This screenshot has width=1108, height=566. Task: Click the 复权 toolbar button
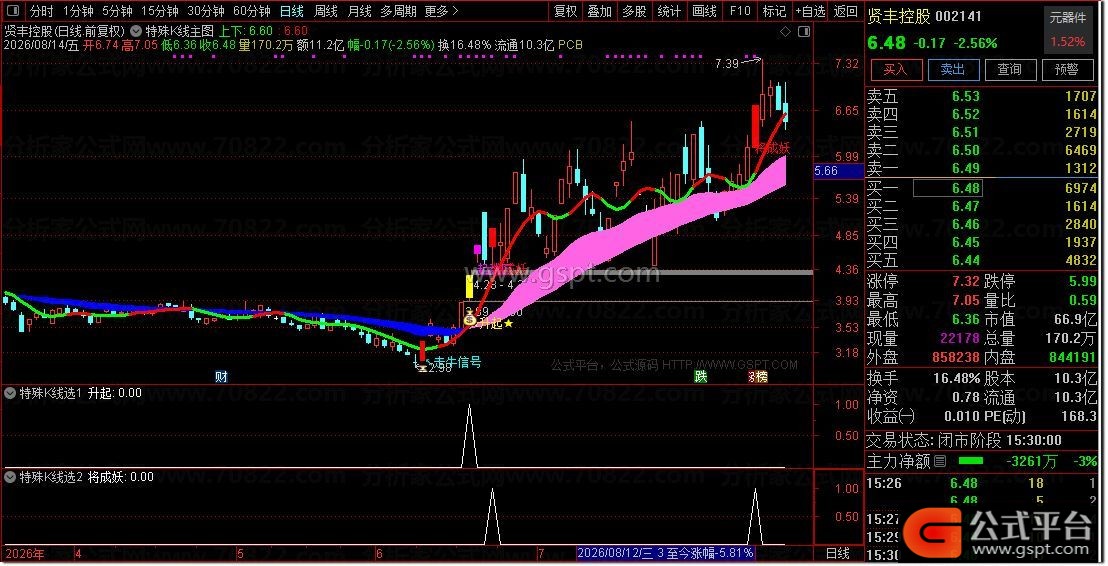[566, 11]
